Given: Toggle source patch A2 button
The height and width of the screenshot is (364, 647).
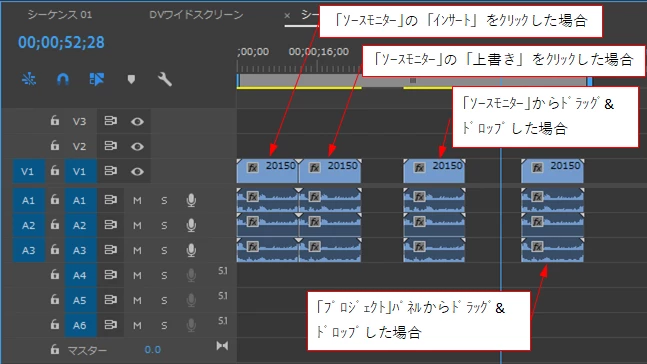Looking at the screenshot, I should pyautogui.click(x=28, y=225).
